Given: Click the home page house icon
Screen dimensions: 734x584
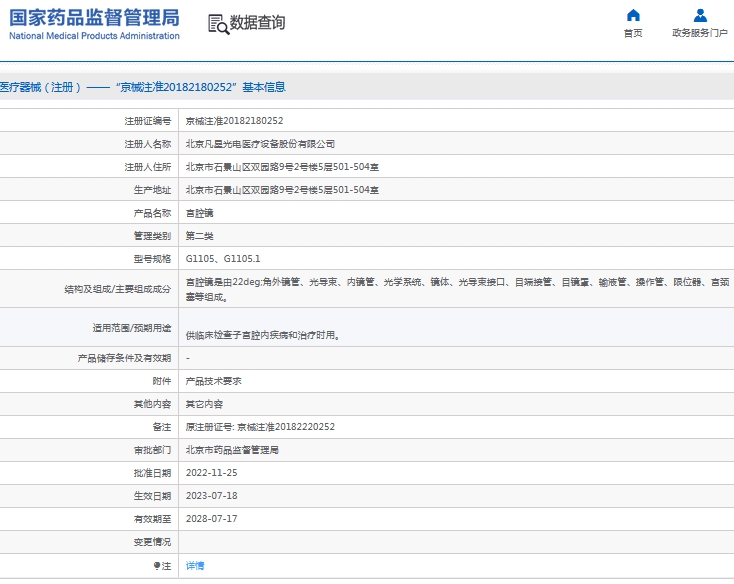Looking at the screenshot, I should pyautogui.click(x=633, y=15).
